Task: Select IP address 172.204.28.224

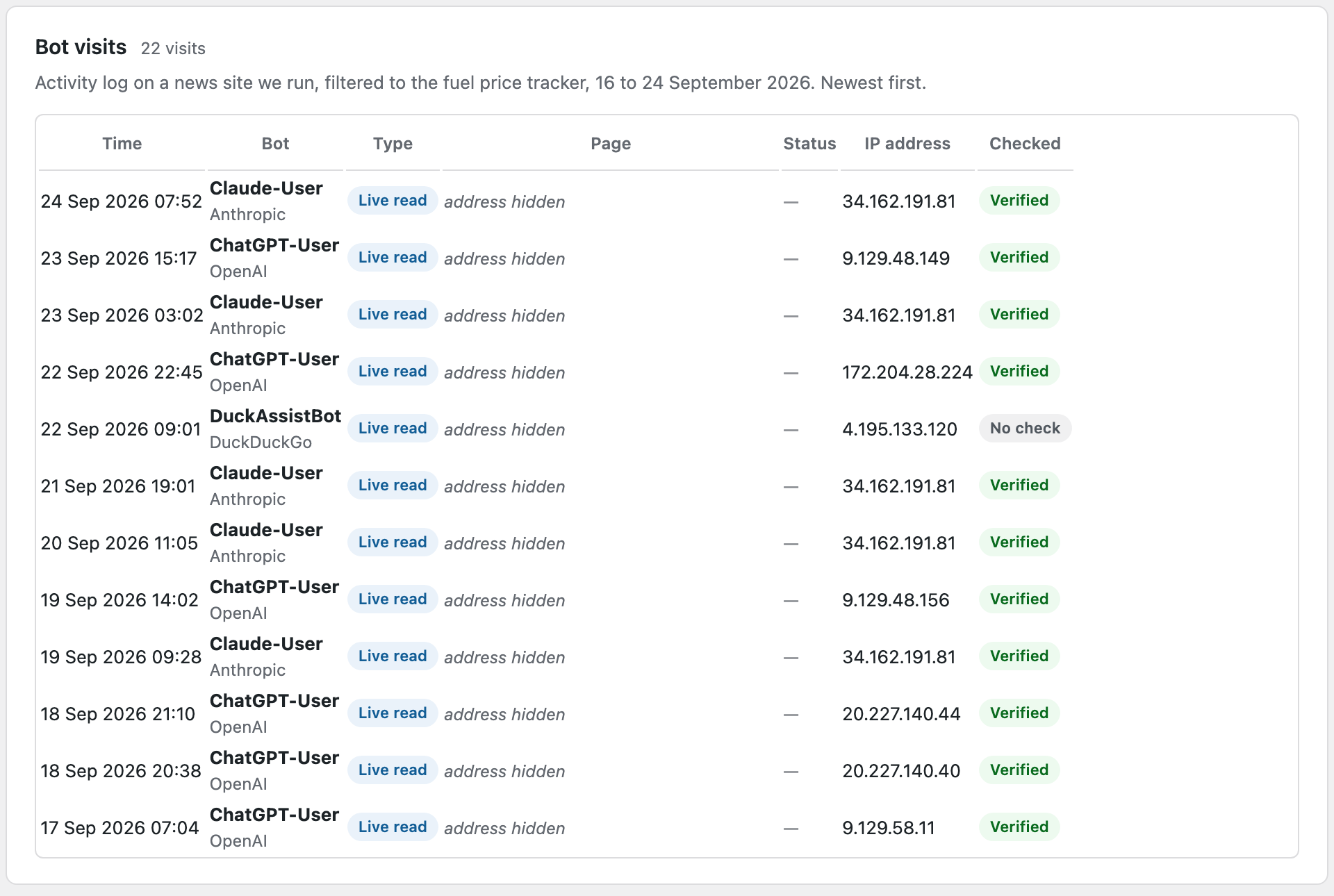Action: point(907,372)
